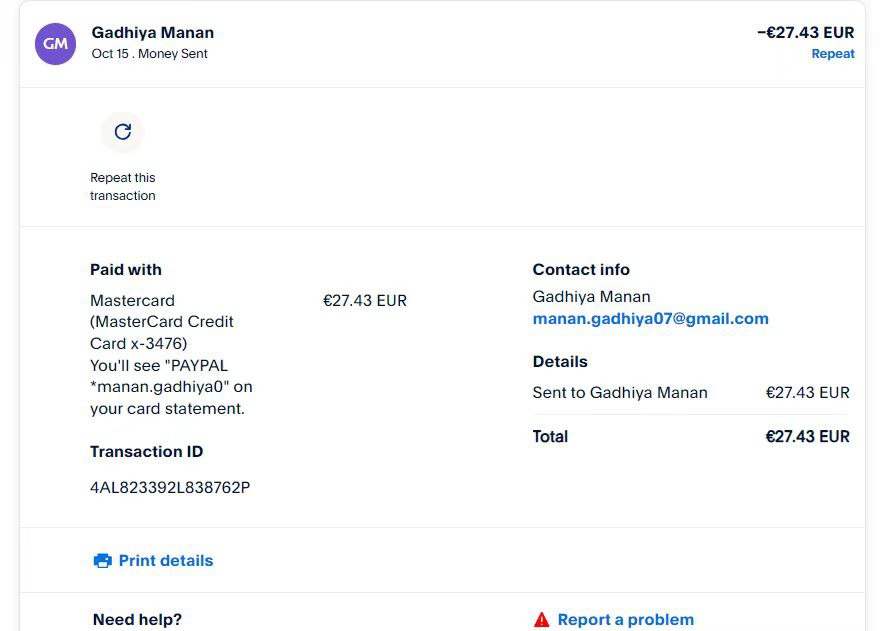
Task: Open the manan.gadhiya07@gmail.com email link
Action: tap(650, 319)
